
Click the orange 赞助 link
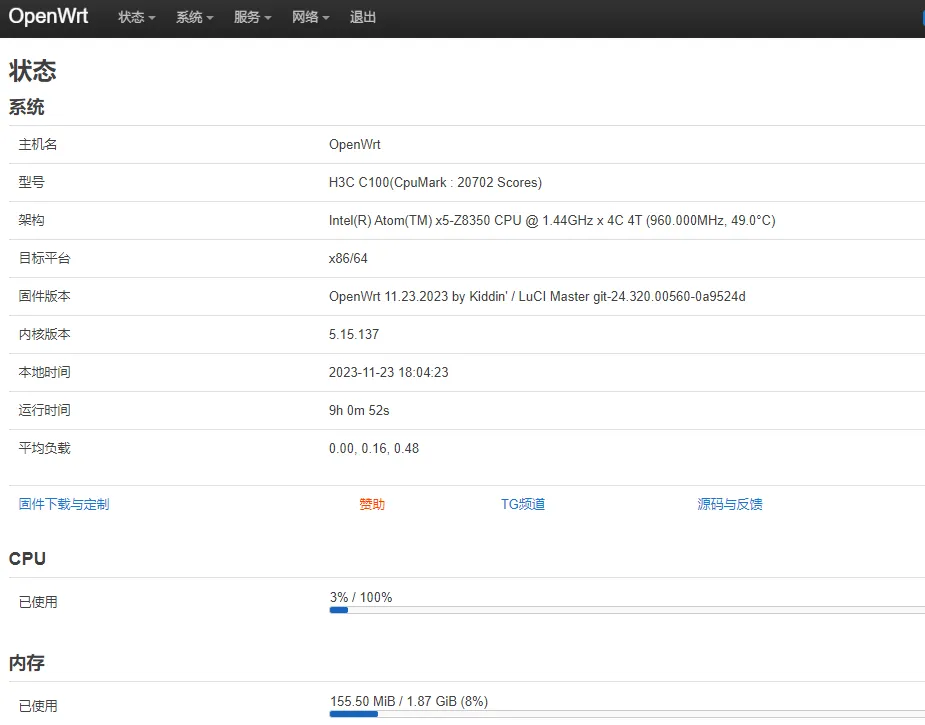tap(372, 504)
